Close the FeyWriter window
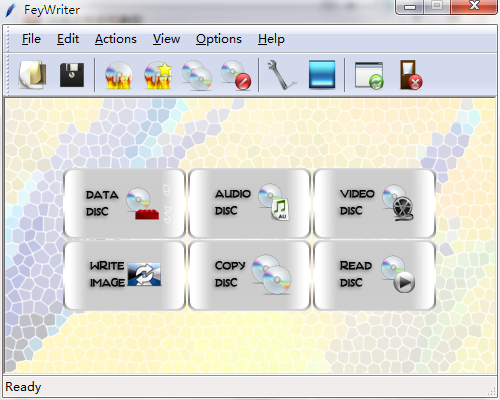The height and width of the screenshot is (400, 500). (474, 6)
